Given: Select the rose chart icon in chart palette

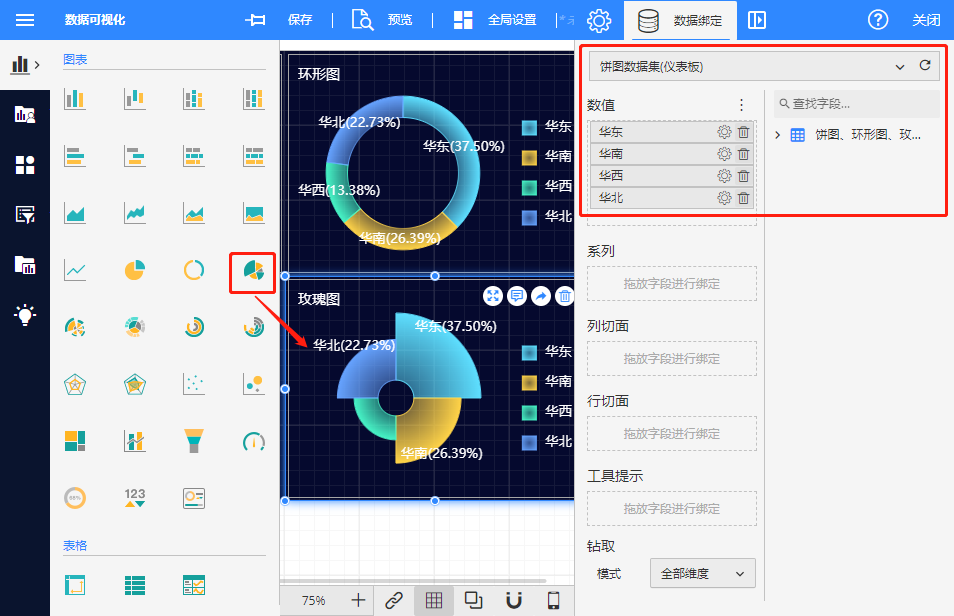Looking at the screenshot, I should pyautogui.click(x=253, y=271).
